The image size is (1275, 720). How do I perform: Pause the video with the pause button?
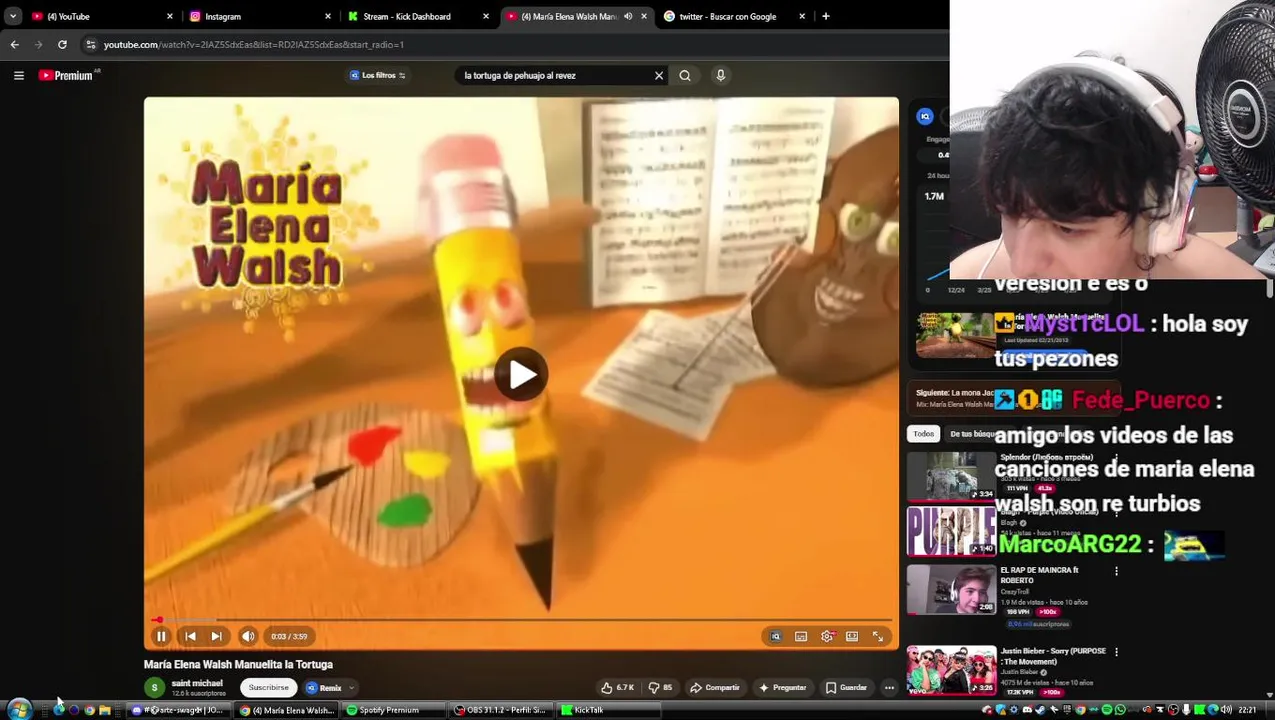point(161,636)
